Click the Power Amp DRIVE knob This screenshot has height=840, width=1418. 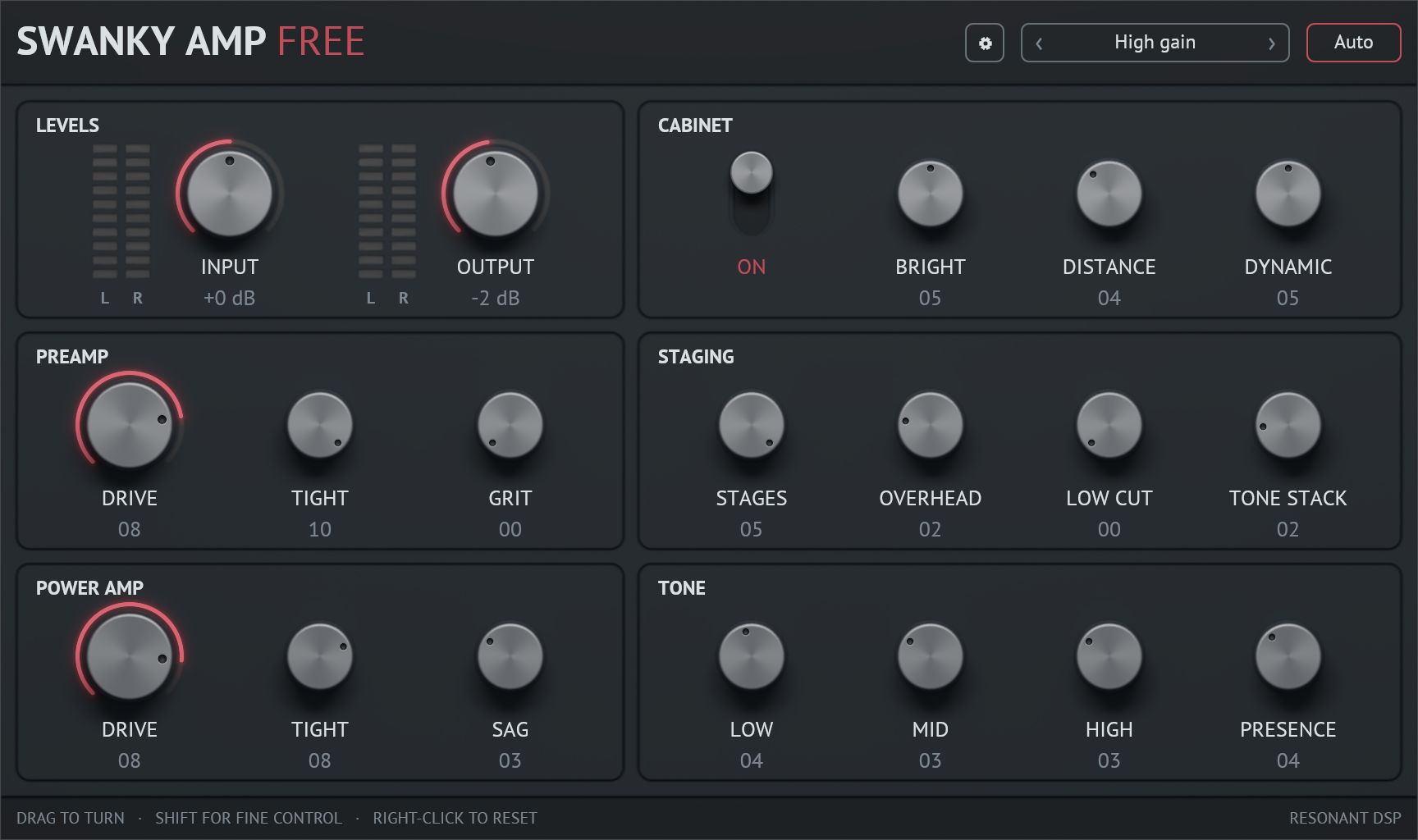click(130, 656)
